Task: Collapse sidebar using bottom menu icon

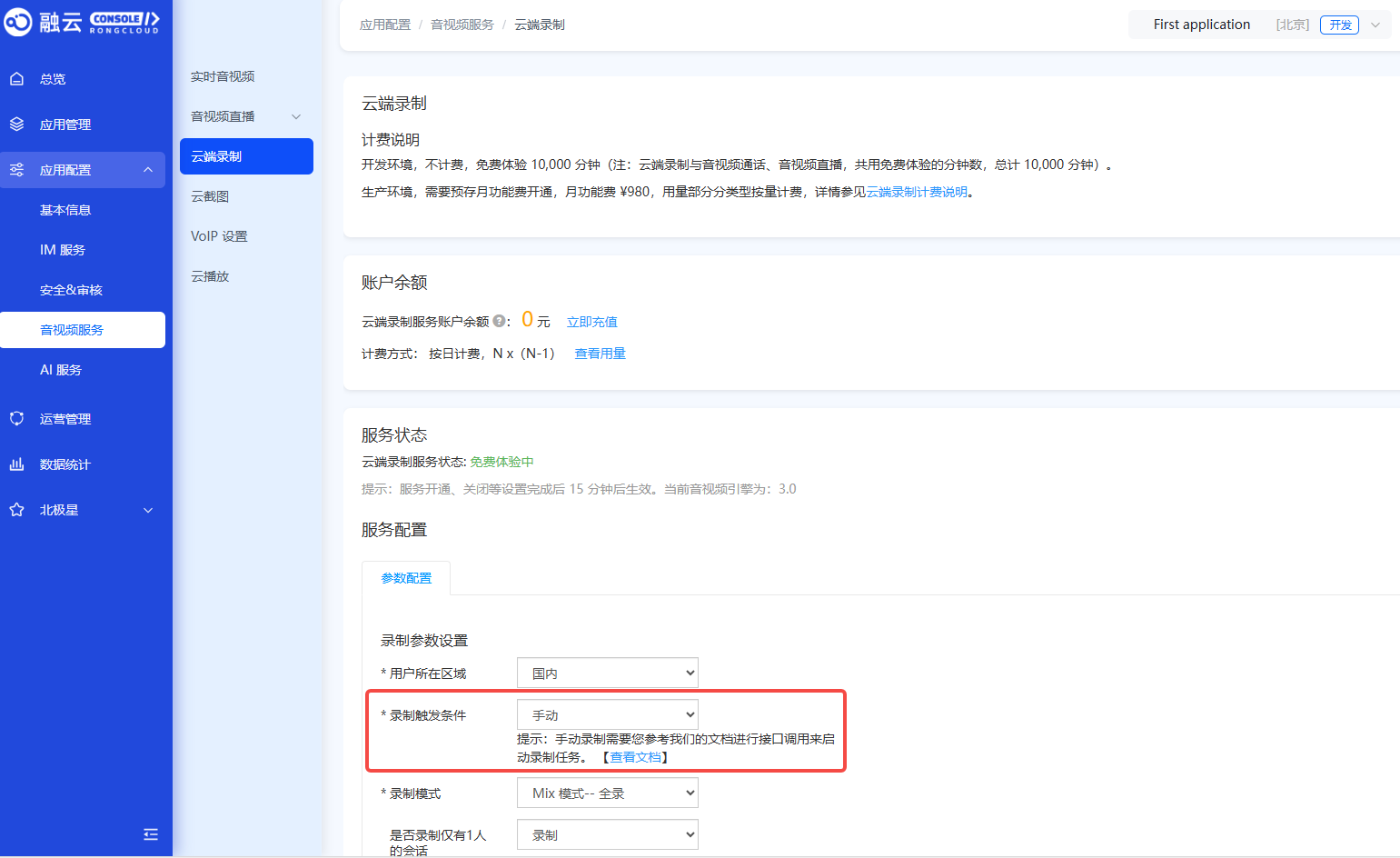Action: 151,834
